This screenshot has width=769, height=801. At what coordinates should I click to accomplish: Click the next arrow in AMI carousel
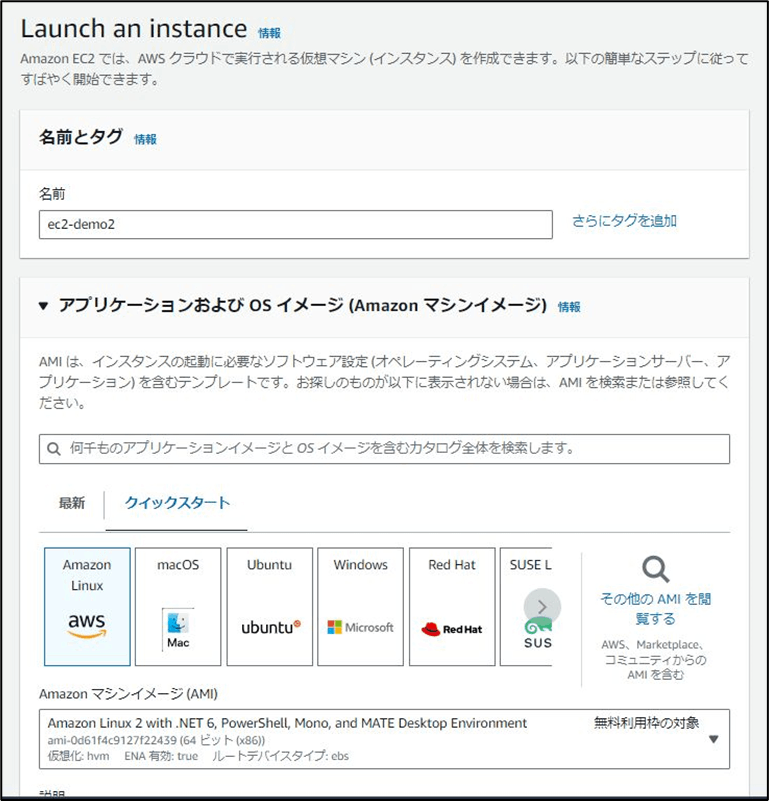(x=542, y=606)
